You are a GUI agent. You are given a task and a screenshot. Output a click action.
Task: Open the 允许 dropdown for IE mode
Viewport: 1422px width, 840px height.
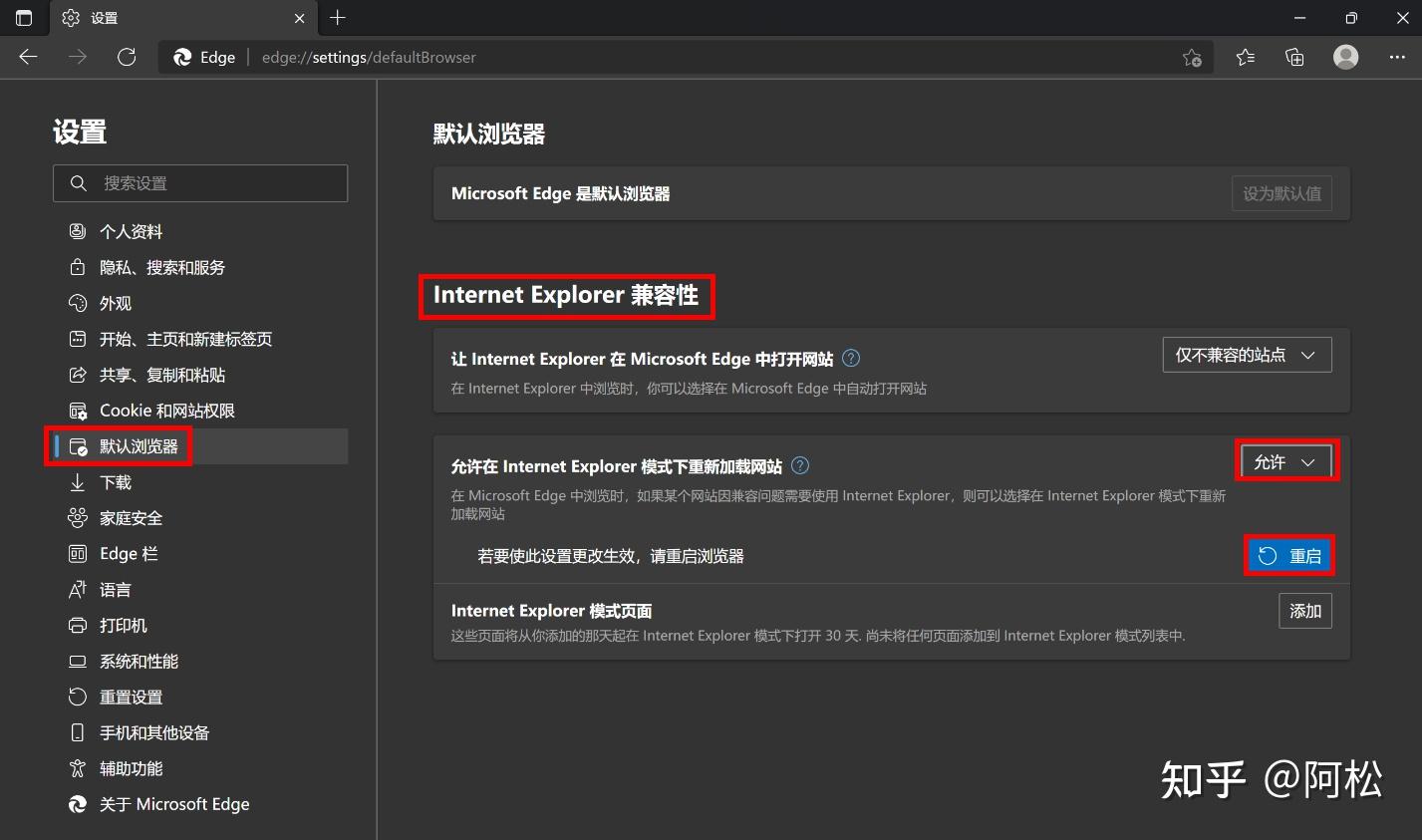coord(1285,460)
